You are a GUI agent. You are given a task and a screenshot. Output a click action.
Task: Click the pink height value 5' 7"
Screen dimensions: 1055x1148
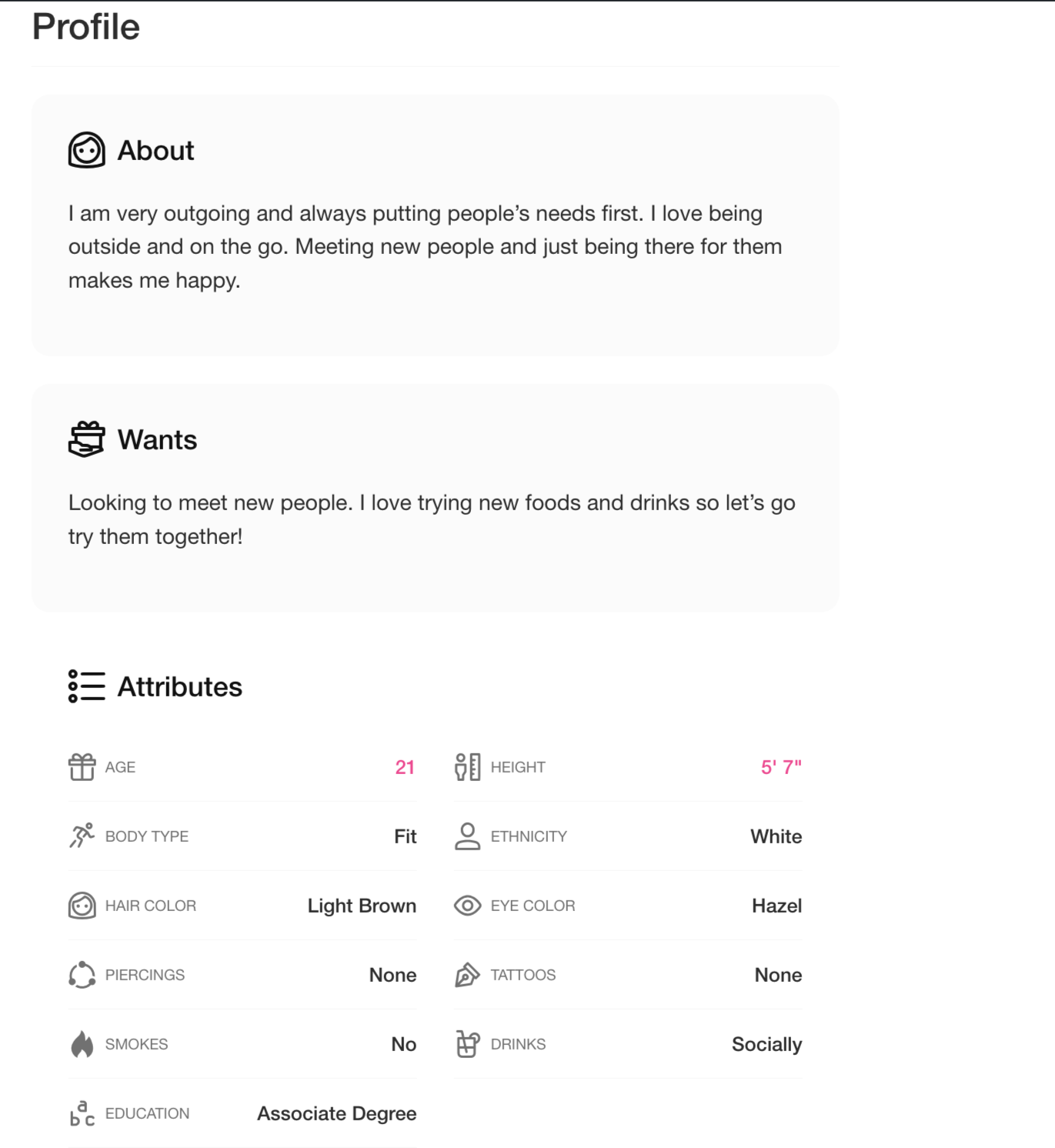[781, 767]
